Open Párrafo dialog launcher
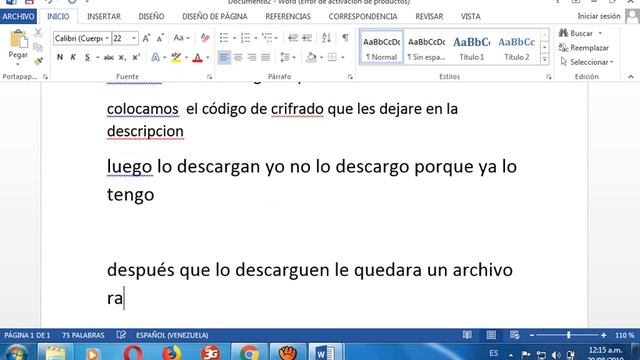Image resolution: width=640 pixels, height=360 pixels. (350, 77)
